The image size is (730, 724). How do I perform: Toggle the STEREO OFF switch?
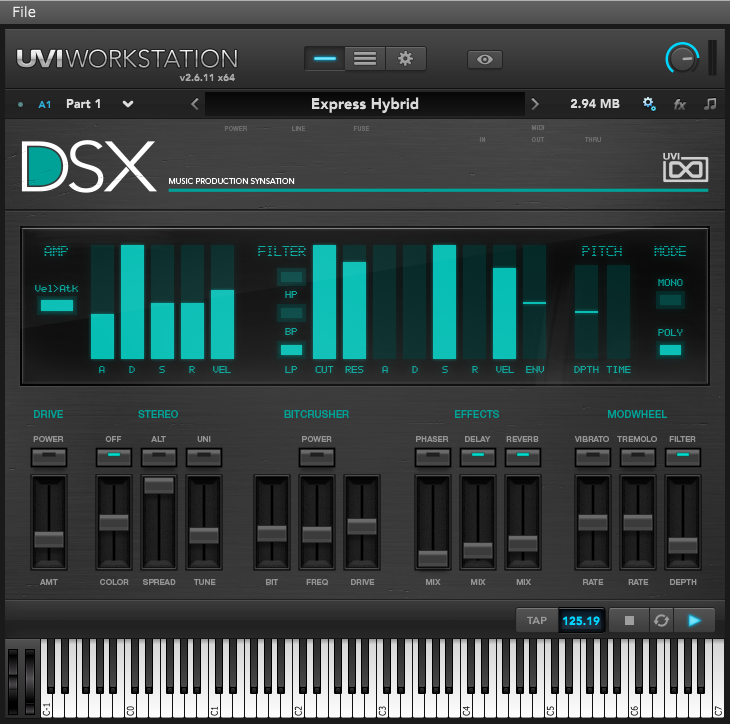point(114,457)
